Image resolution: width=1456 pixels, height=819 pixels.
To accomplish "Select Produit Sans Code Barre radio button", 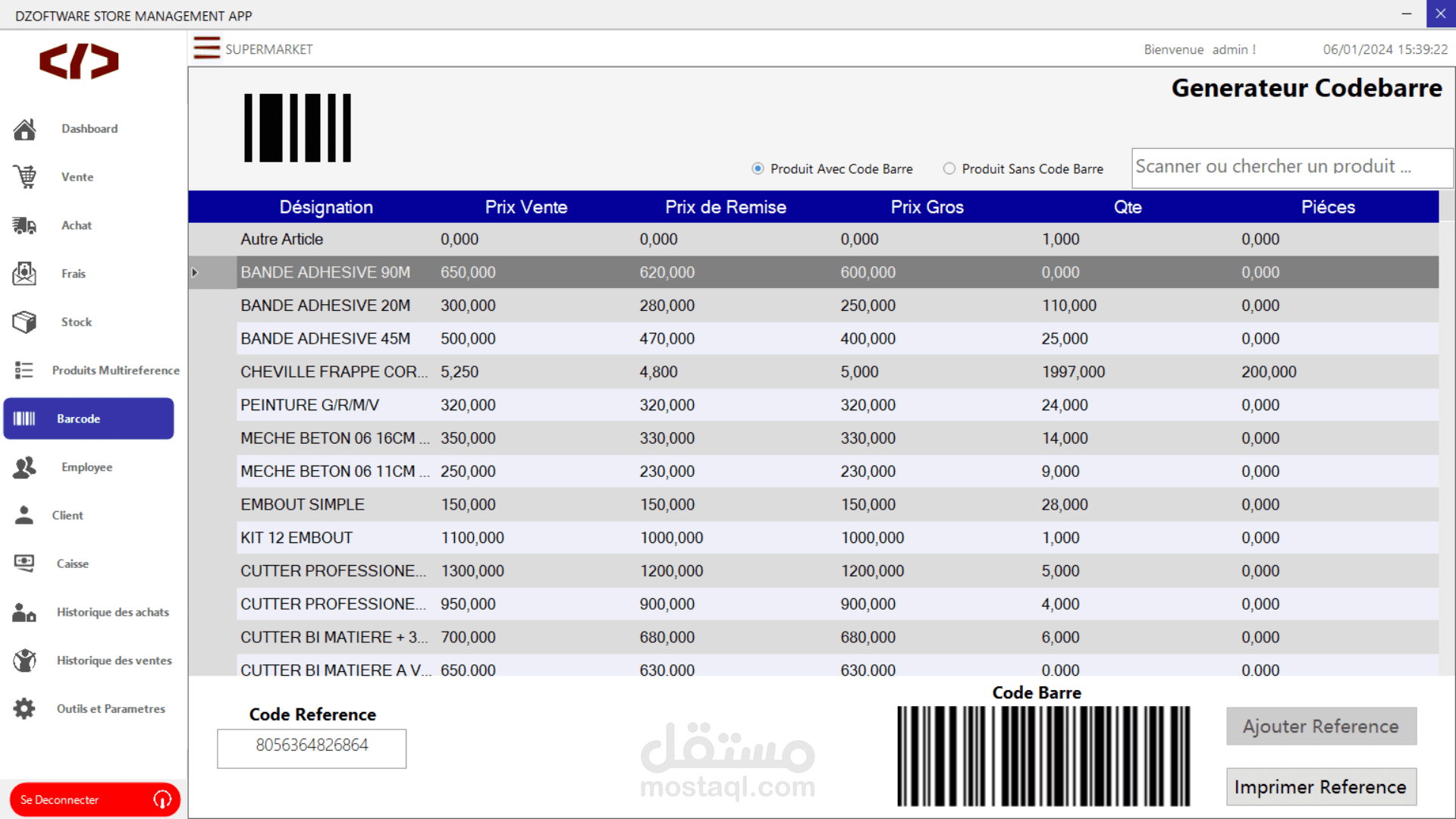I will click(949, 168).
